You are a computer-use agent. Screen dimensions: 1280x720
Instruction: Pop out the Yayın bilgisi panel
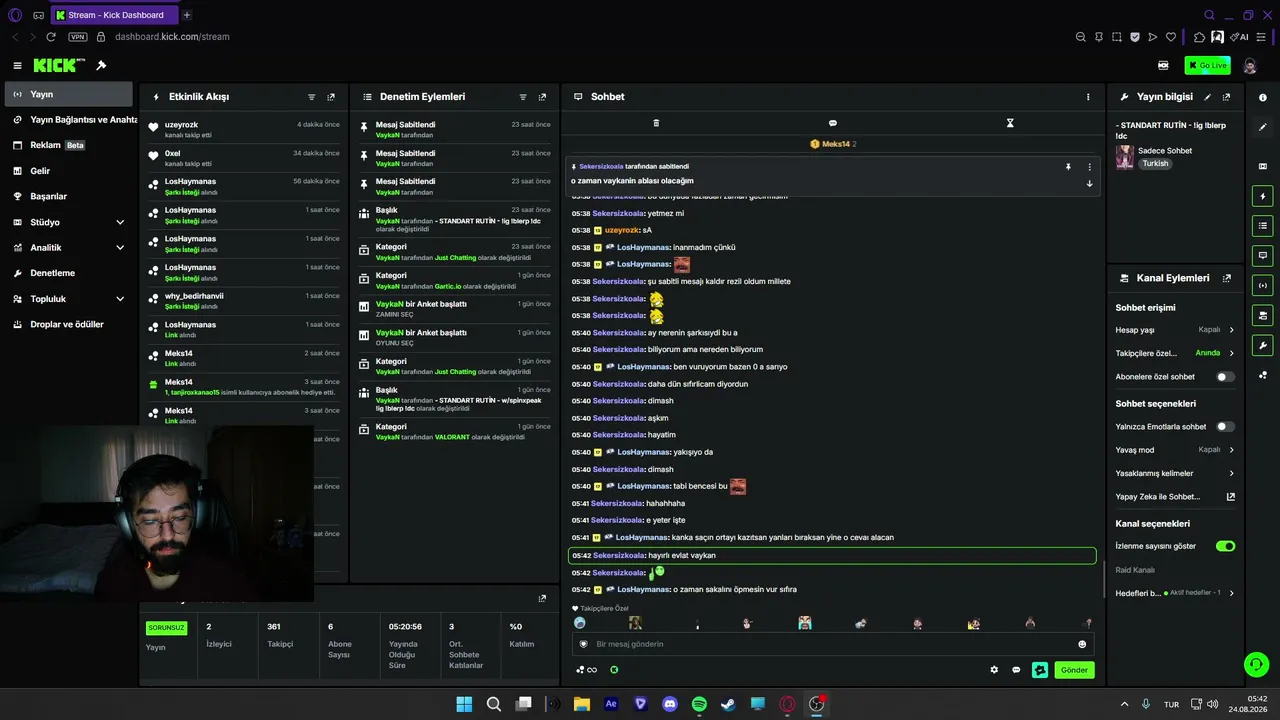pyautogui.click(x=1226, y=97)
